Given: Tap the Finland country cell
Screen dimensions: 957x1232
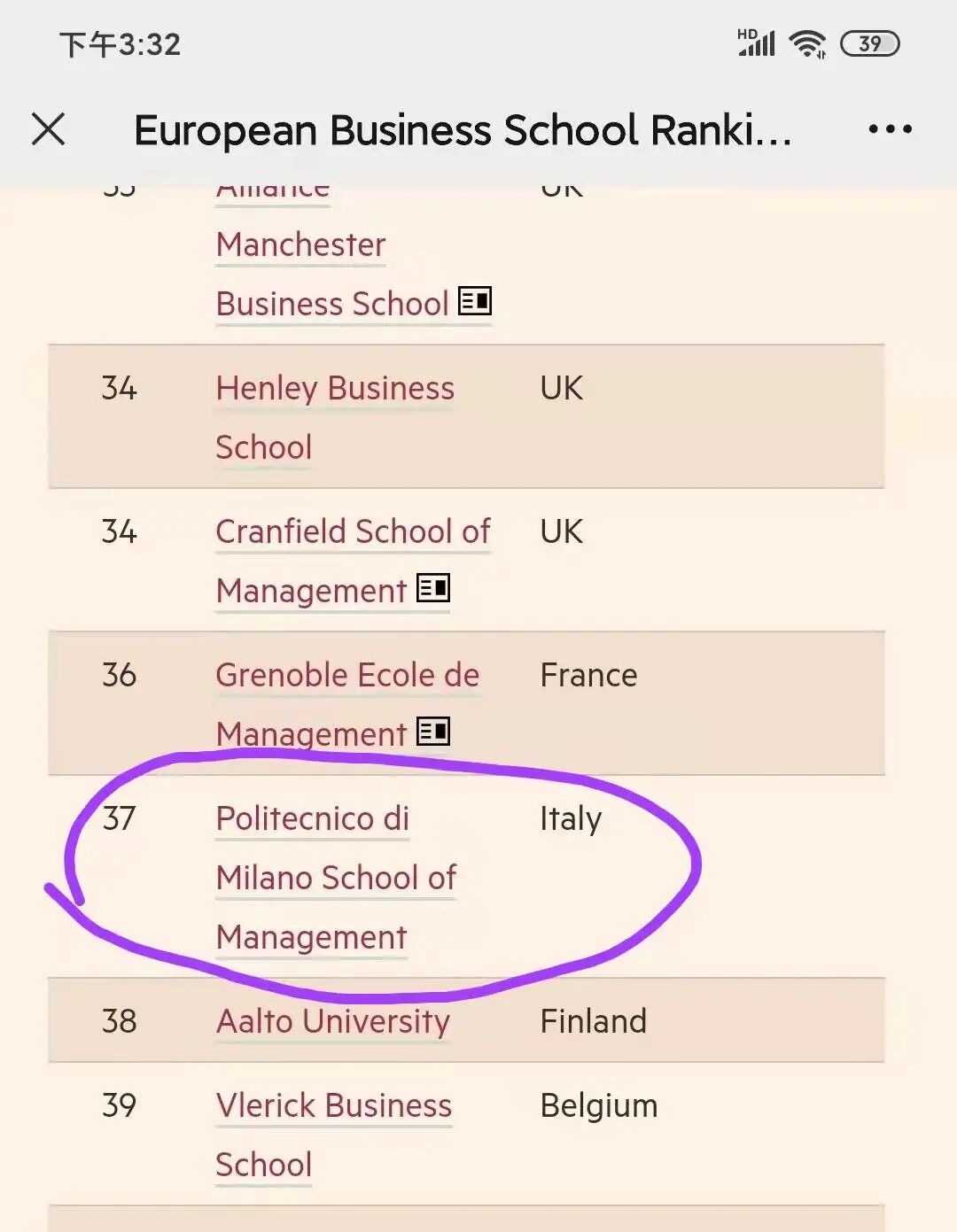Looking at the screenshot, I should pyautogui.click(x=593, y=1021).
